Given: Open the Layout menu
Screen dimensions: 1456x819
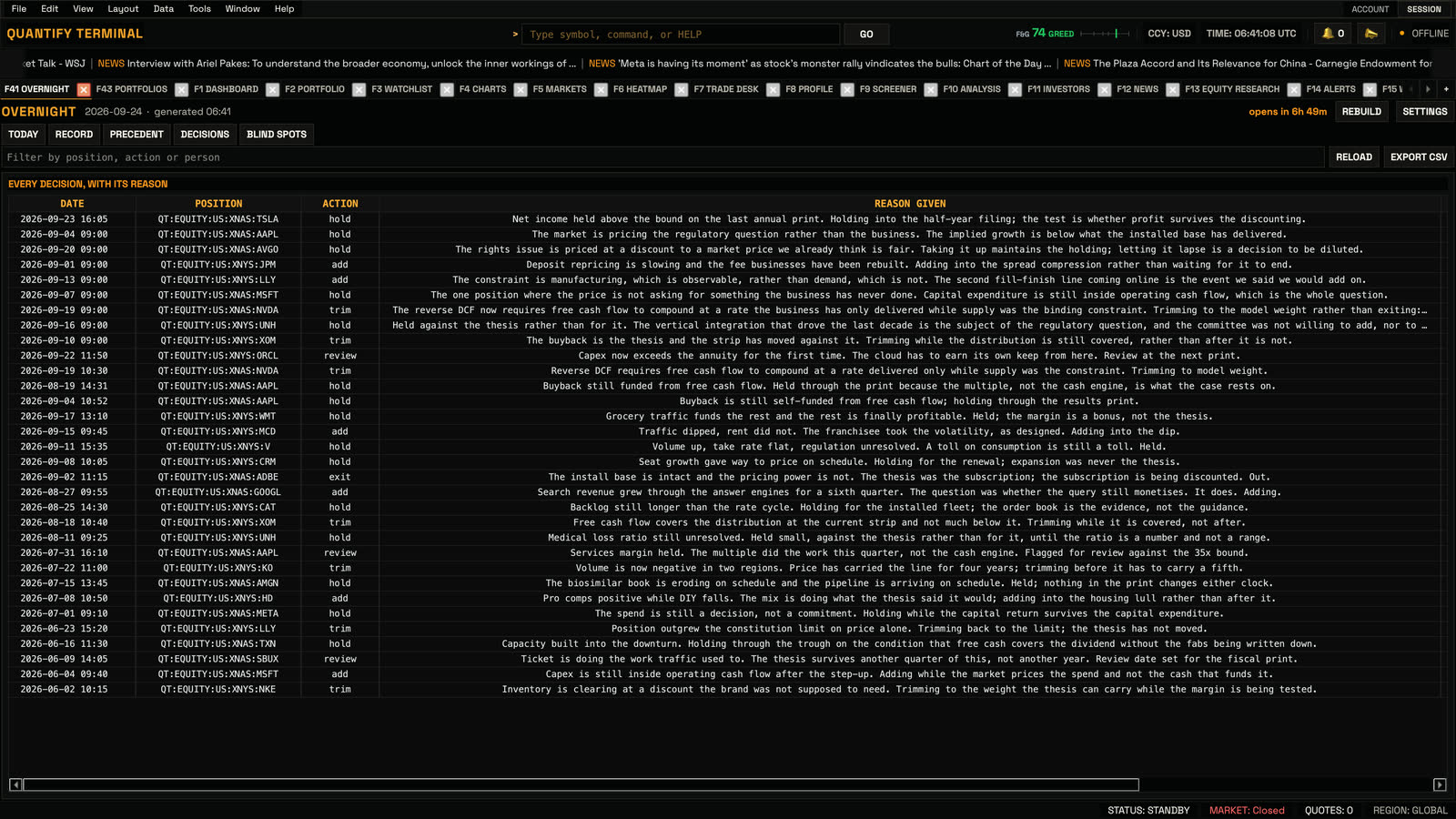Looking at the screenshot, I should 123,9.
